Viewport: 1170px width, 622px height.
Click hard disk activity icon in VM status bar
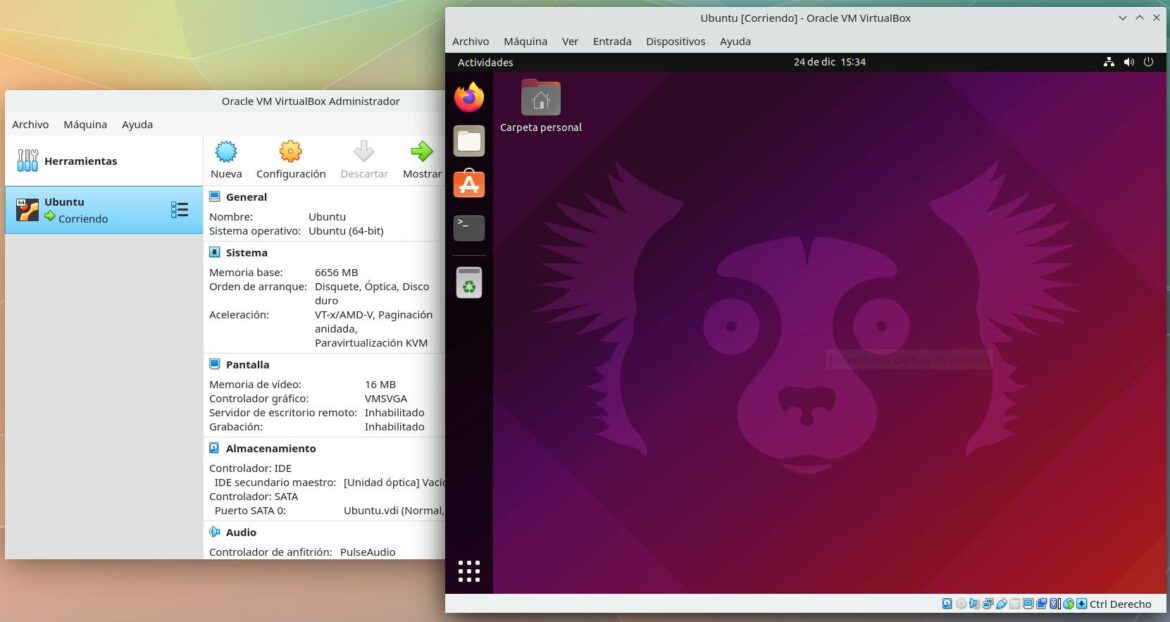(x=947, y=604)
